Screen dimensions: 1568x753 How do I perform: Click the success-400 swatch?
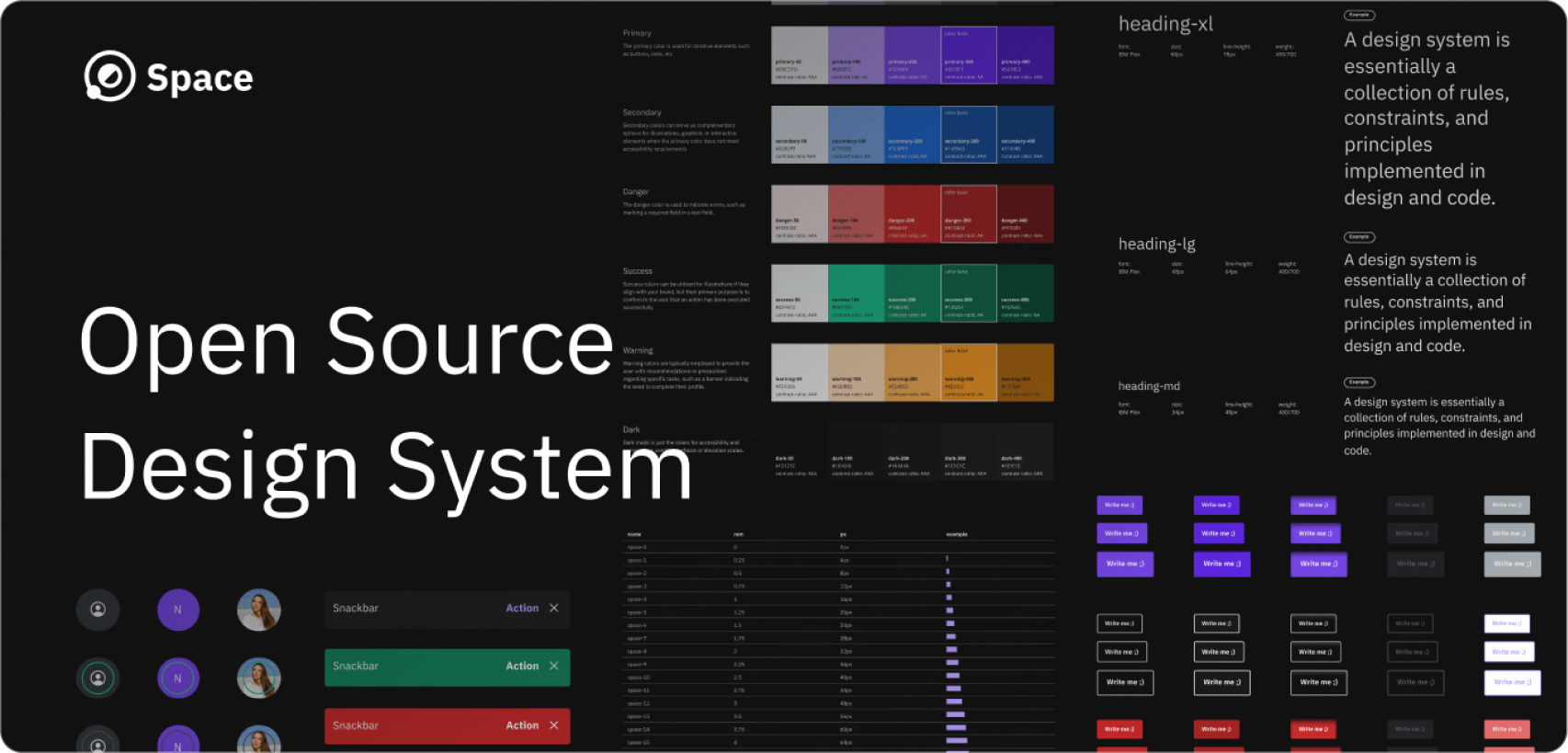click(x=1026, y=293)
